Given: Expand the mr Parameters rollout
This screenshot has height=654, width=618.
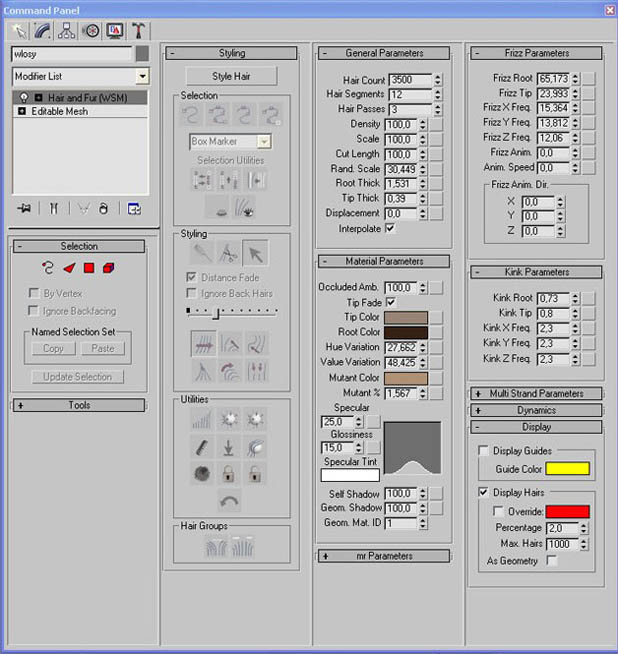Looking at the screenshot, I should click(384, 556).
